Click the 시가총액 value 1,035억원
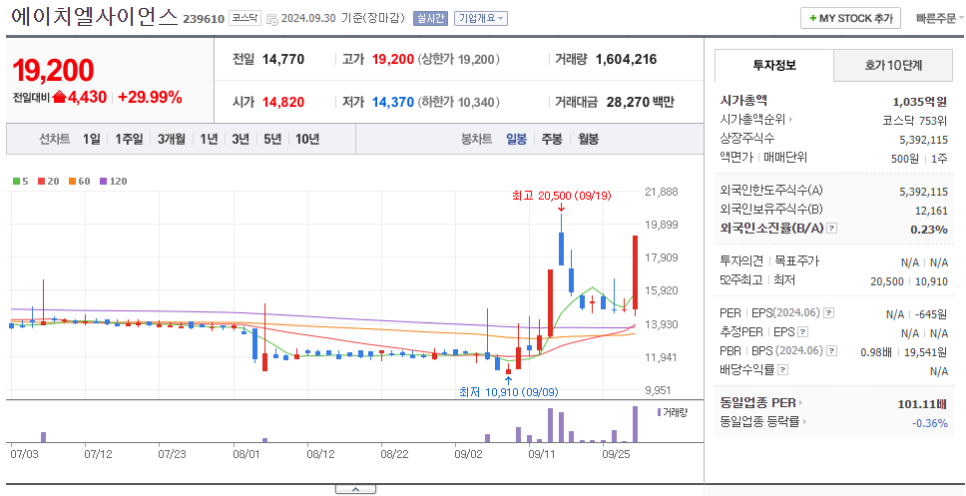966x496 pixels. pyautogui.click(x=920, y=102)
